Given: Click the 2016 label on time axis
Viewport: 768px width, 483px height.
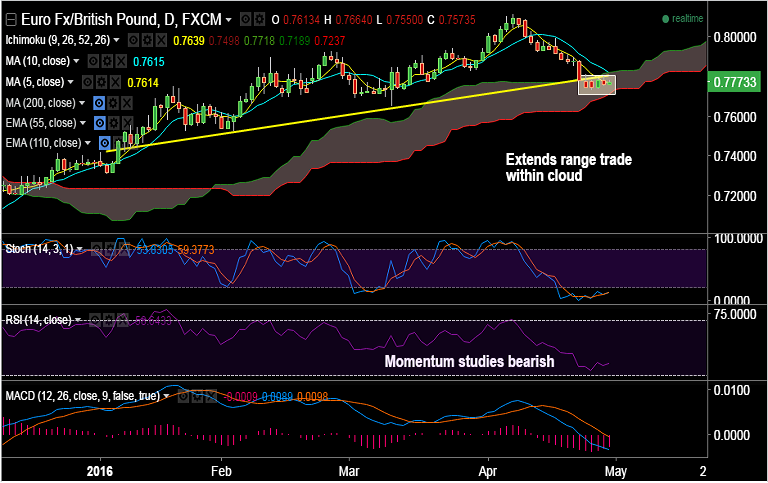Looking at the screenshot, I should (x=99, y=471).
